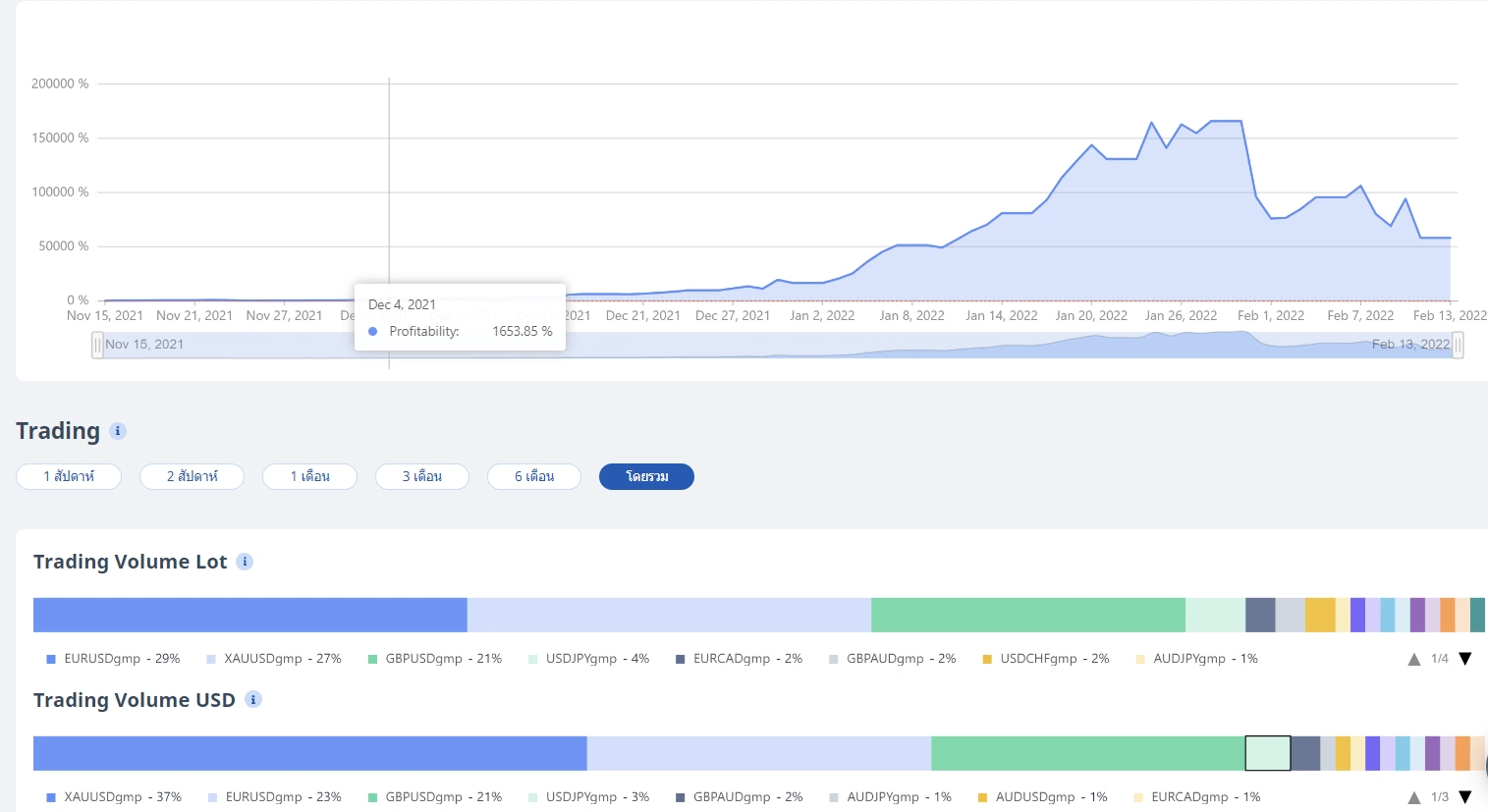Screen dimensions: 1488x812
Task: Select the 1 เดือน period
Action: point(309,476)
